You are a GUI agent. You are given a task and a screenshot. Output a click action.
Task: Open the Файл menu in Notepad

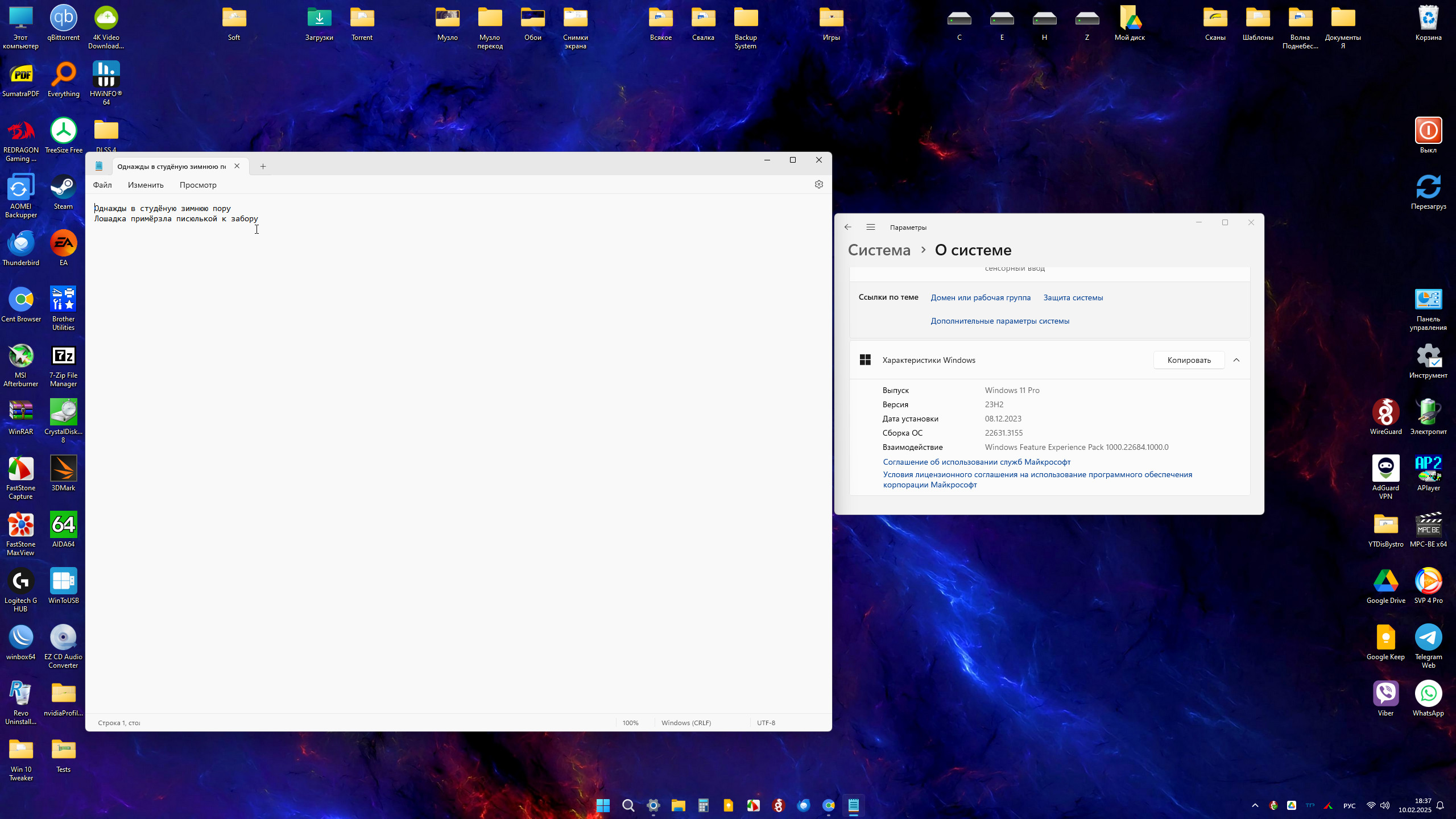click(102, 185)
